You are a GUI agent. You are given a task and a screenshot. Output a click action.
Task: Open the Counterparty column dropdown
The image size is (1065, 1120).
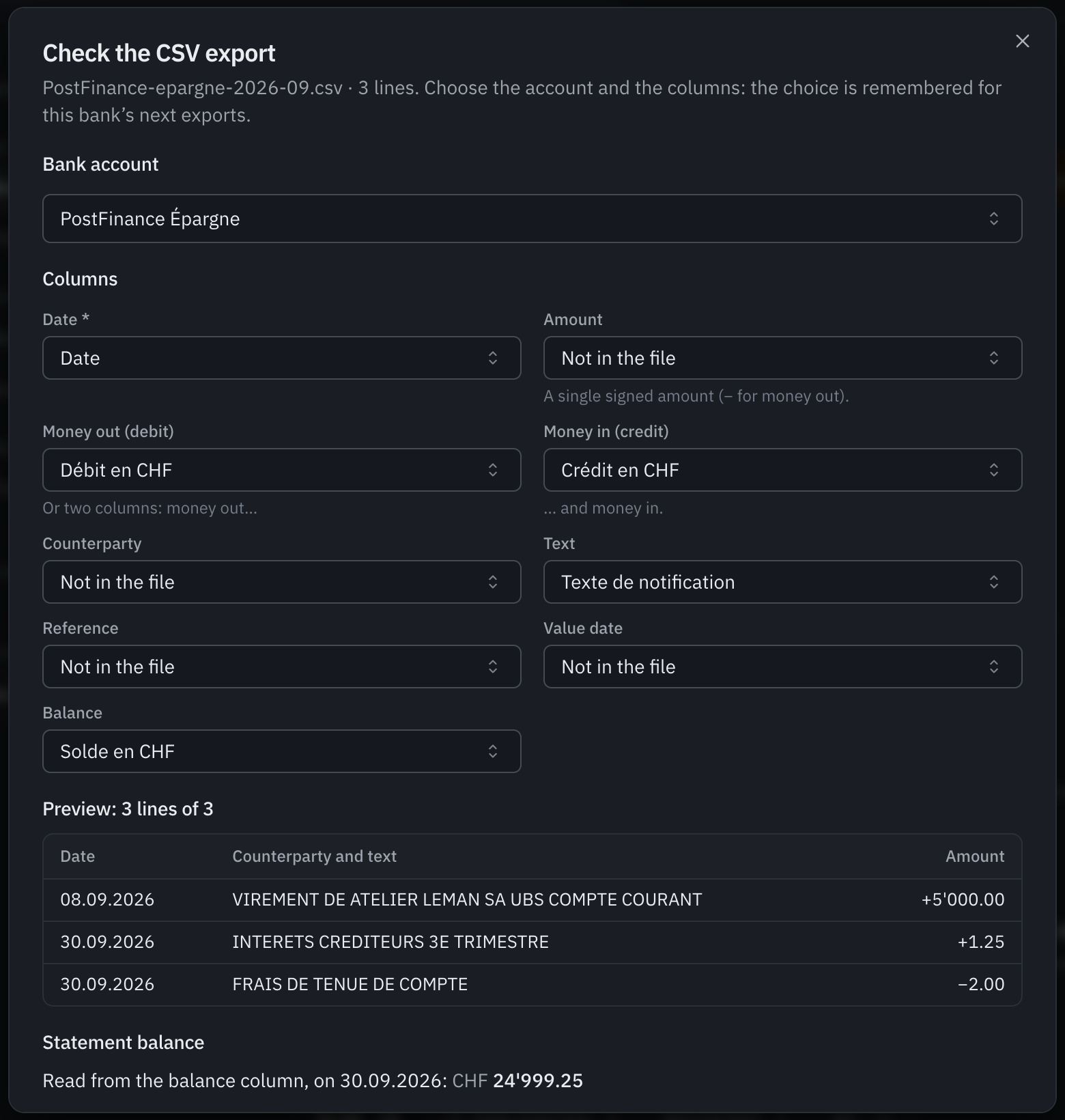[x=281, y=582]
